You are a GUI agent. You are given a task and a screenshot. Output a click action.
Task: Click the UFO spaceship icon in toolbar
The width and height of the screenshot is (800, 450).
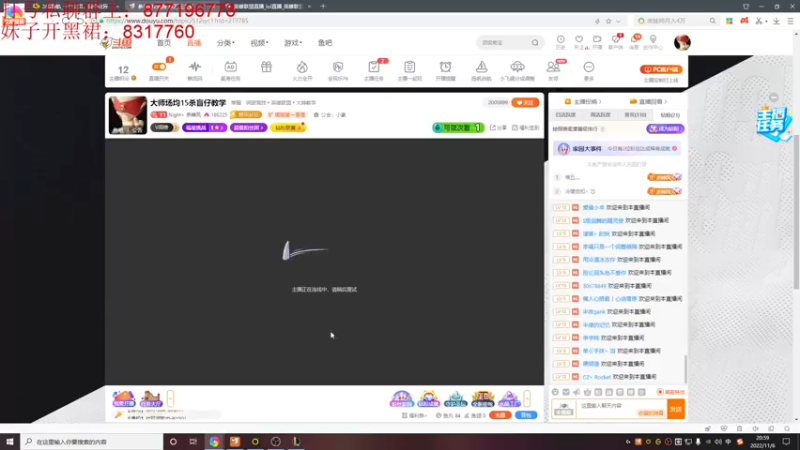tap(517, 67)
